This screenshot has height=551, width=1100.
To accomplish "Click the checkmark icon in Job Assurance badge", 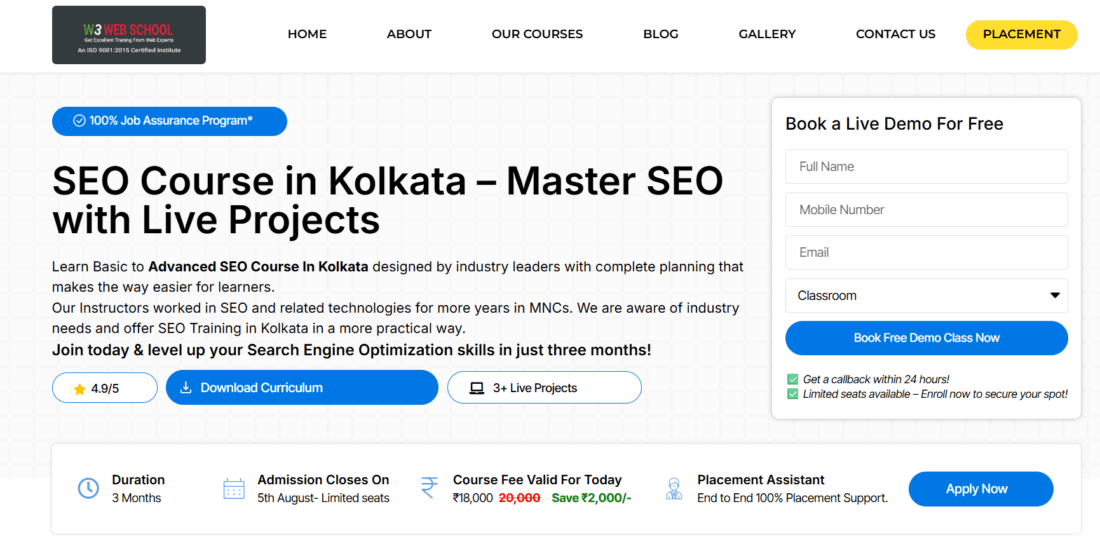I will pyautogui.click(x=79, y=121).
